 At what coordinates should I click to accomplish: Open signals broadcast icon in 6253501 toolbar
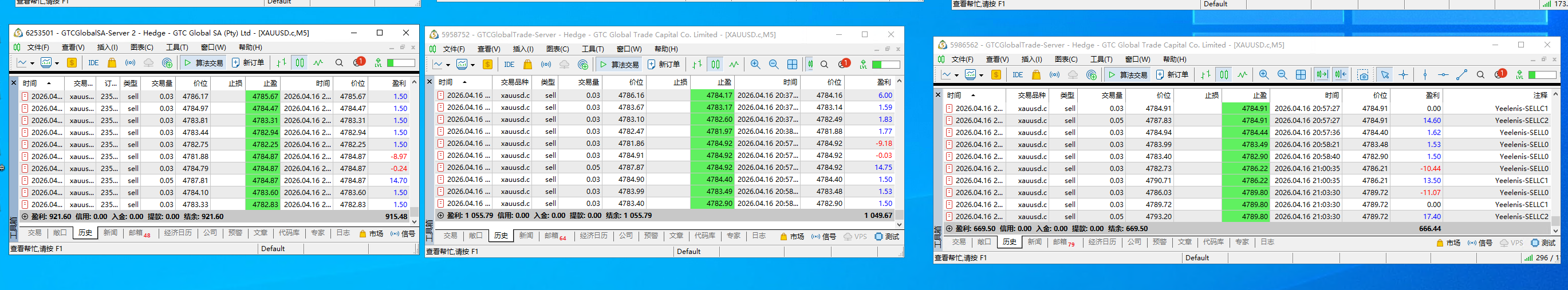tap(129, 62)
